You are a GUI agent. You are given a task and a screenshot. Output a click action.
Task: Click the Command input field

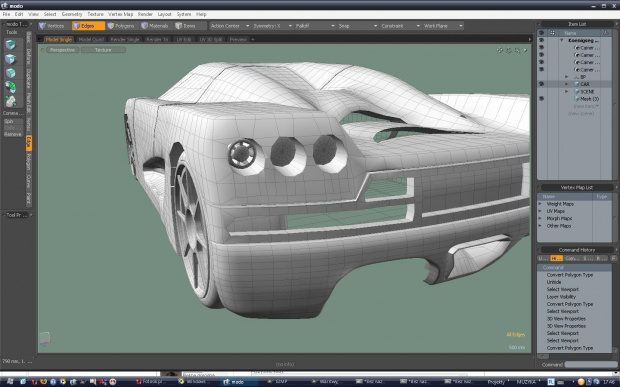[590, 364]
